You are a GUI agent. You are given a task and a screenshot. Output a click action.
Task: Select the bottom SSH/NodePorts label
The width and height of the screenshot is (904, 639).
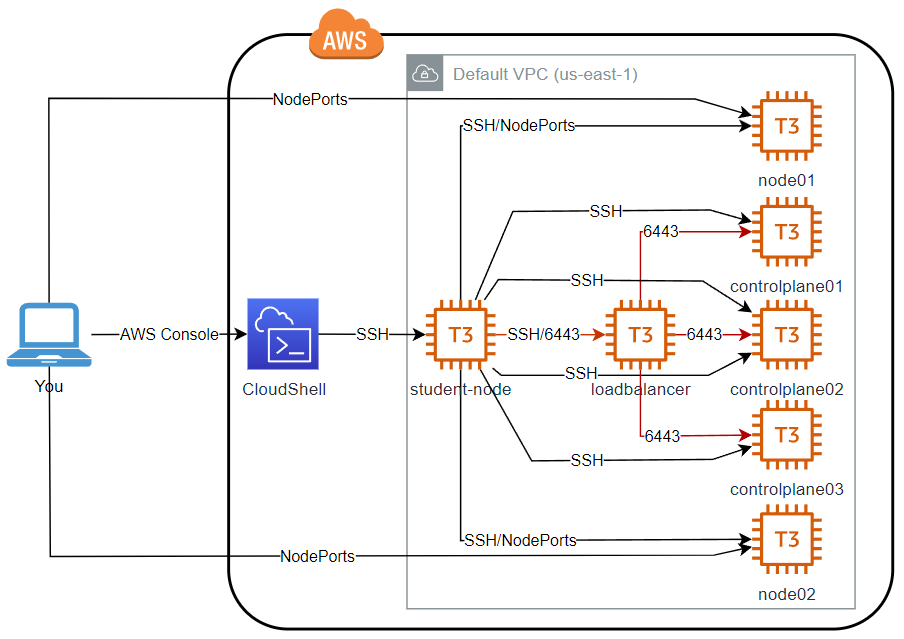coord(520,540)
